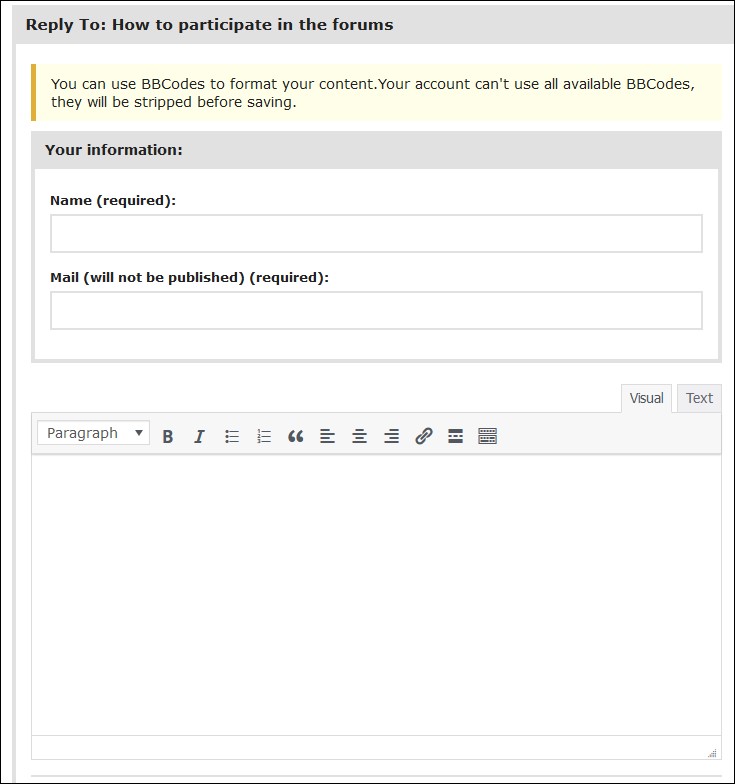This screenshot has height=784, width=735.
Task: Open the insert/edit link tool
Action: (x=423, y=436)
